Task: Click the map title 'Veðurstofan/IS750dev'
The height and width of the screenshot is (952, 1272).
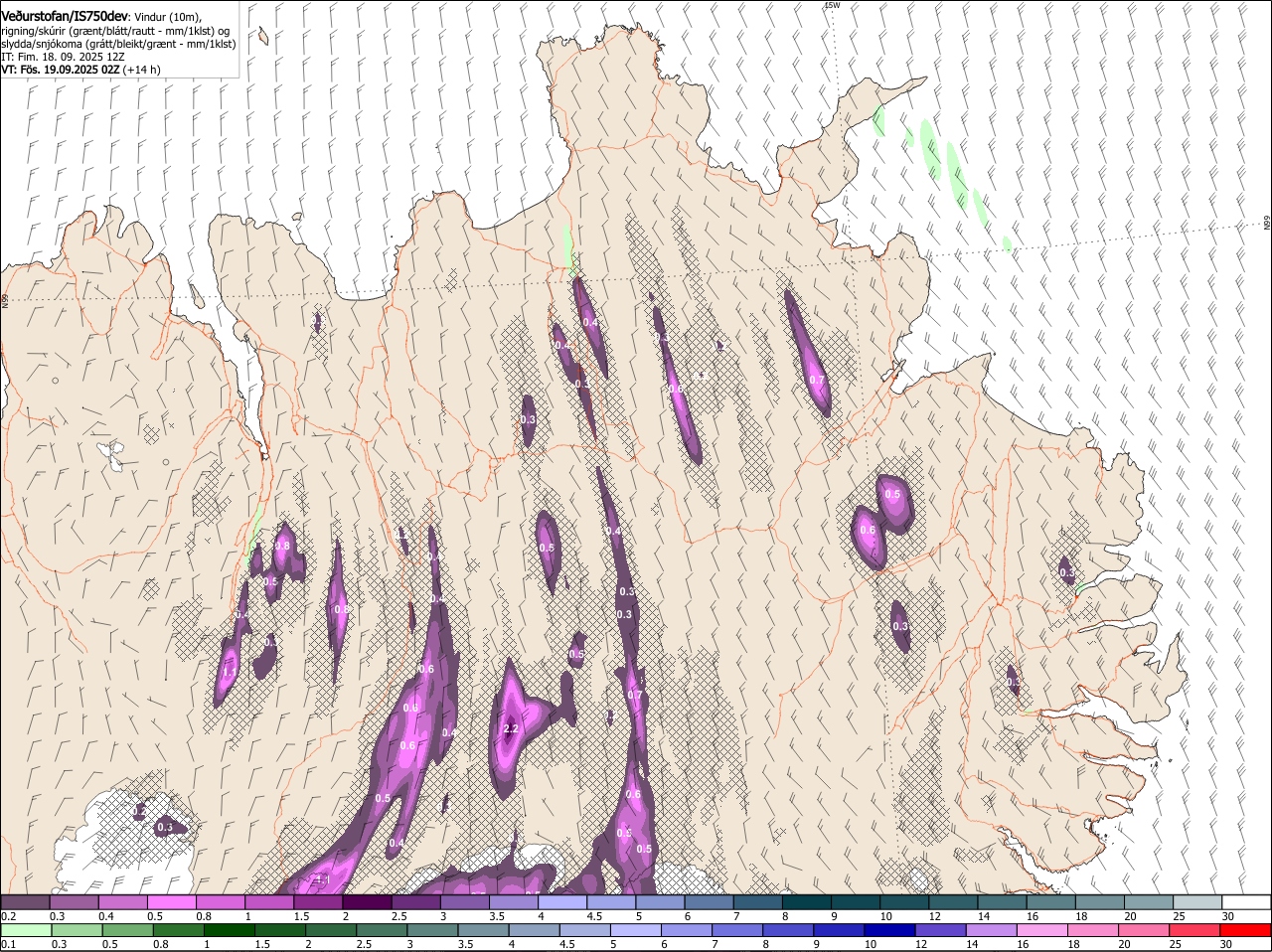Action: tap(65, 16)
